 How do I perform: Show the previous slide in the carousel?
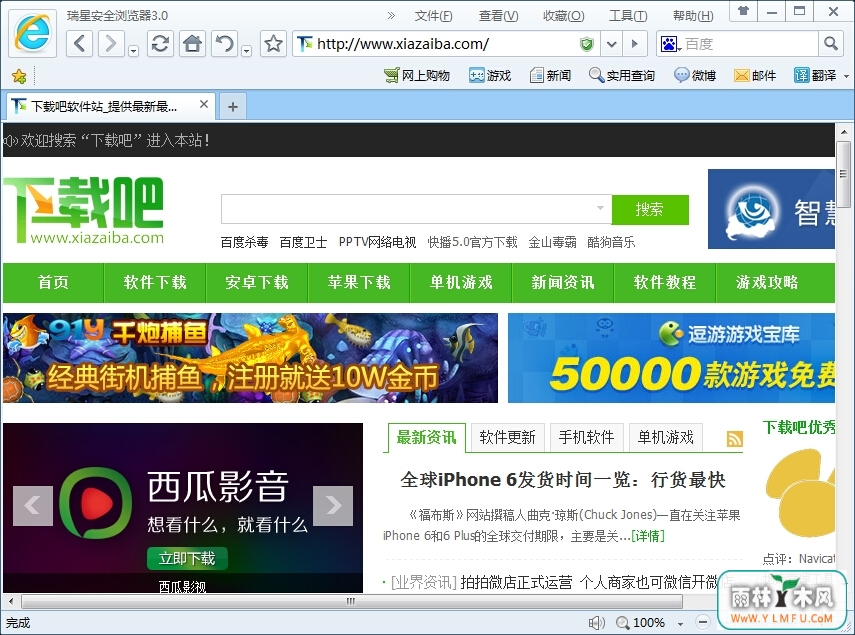(x=33, y=506)
